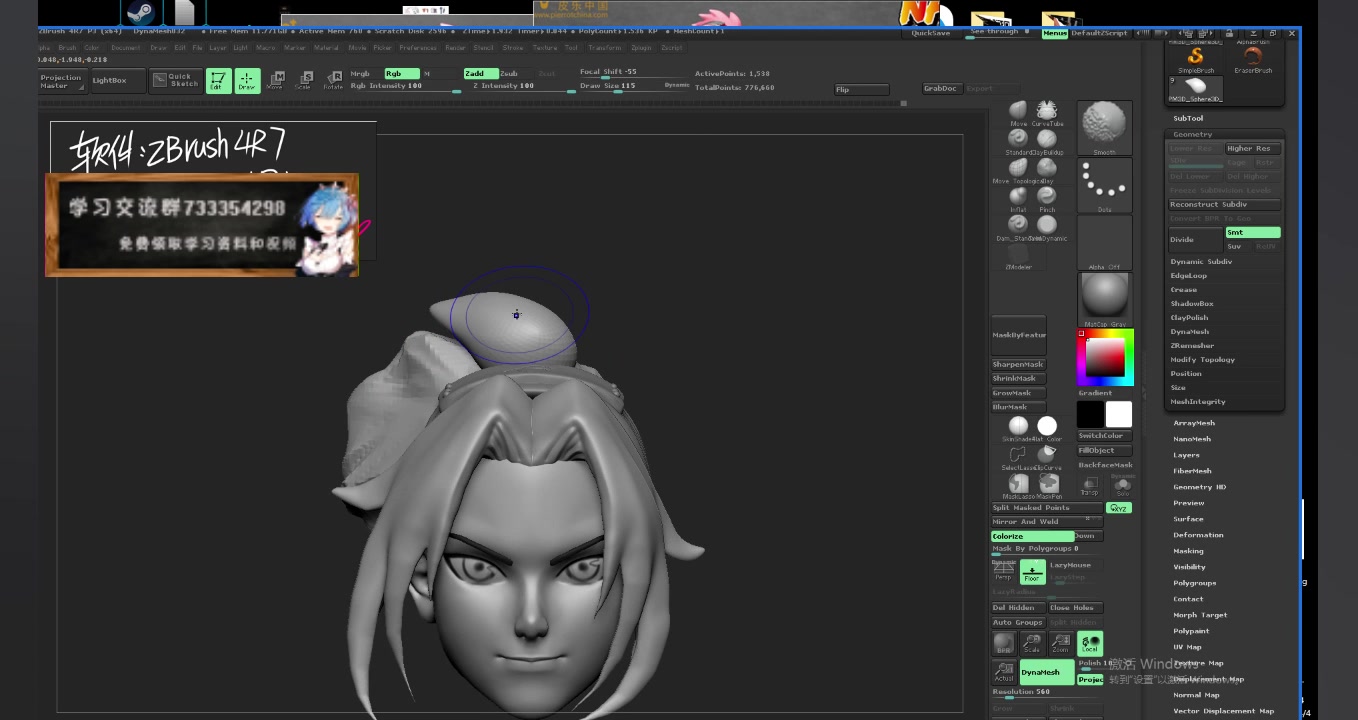The width and height of the screenshot is (1358, 720).
Task: Click the Zoom view icon
Action: click(1060, 644)
